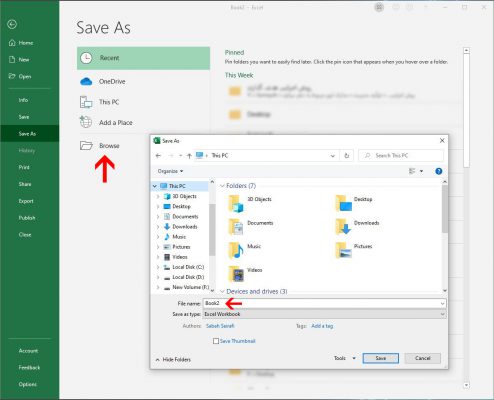Select the Recent locations entry

pyautogui.click(x=143, y=58)
